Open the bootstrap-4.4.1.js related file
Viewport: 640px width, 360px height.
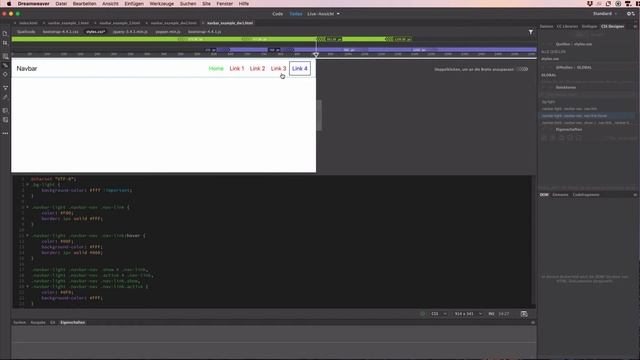coord(204,31)
